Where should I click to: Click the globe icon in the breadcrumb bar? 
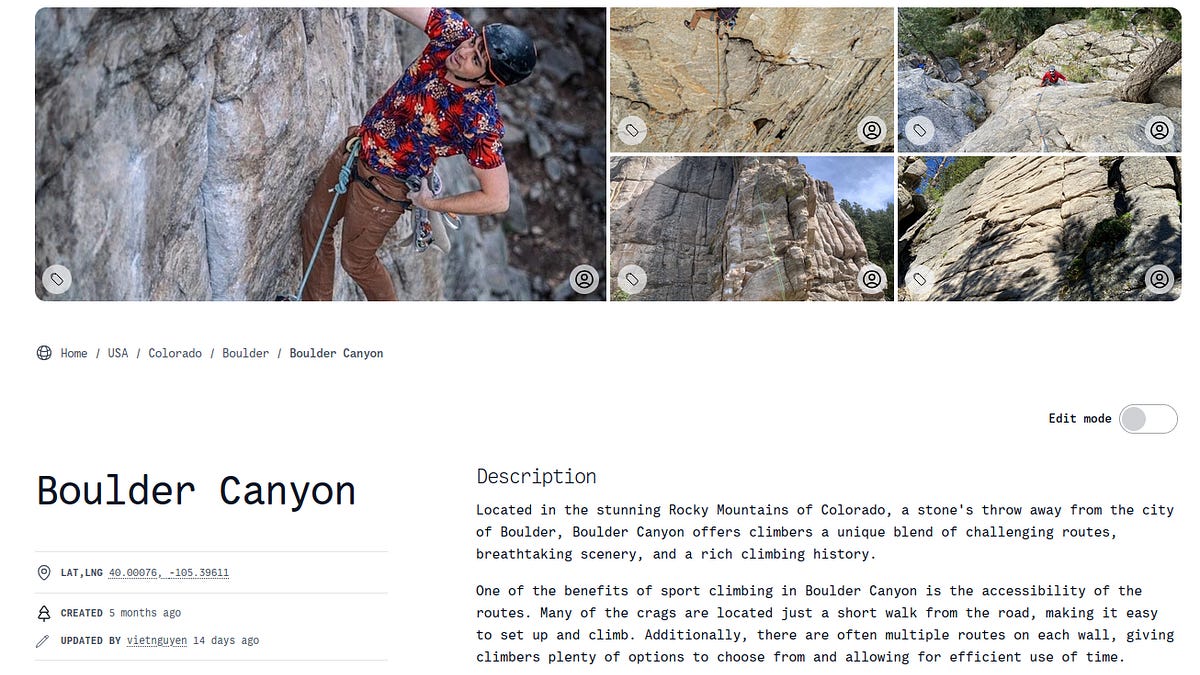(x=44, y=353)
